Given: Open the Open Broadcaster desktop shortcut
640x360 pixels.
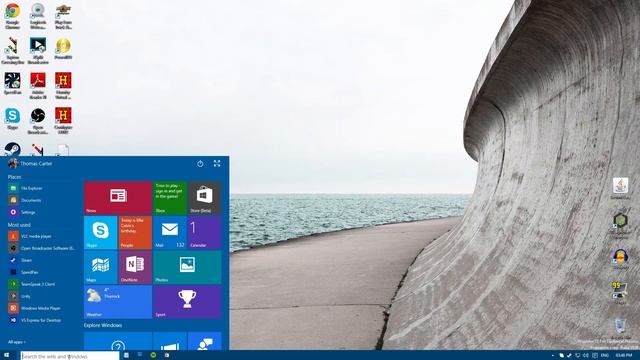Looking at the screenshot, I should click(x=38, y=121).
